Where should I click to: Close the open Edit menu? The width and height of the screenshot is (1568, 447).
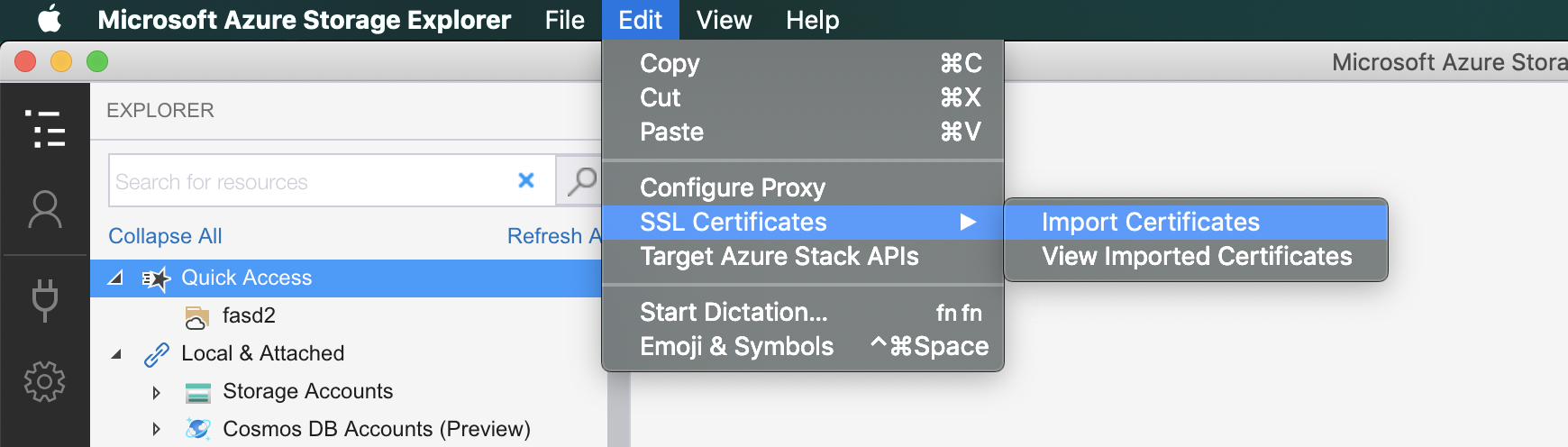pyautogui.click(x=640, y=20)
